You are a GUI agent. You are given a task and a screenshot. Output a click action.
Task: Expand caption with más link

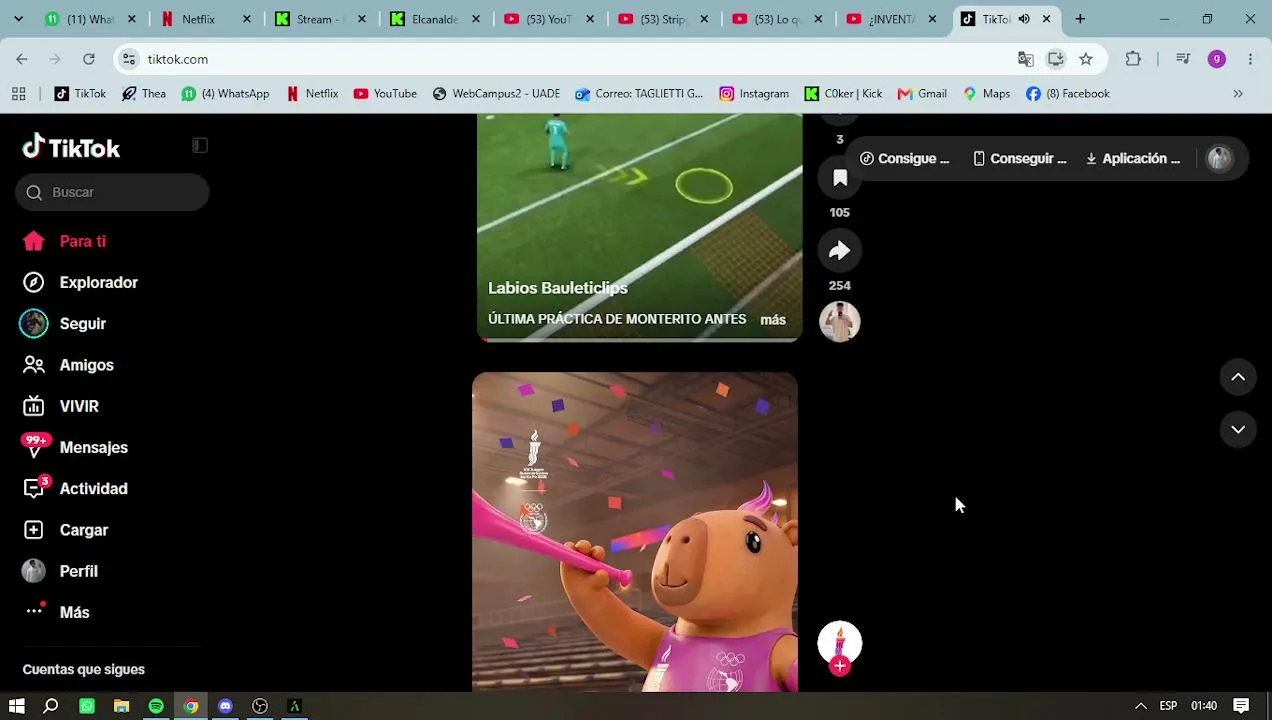click(773, 320)
